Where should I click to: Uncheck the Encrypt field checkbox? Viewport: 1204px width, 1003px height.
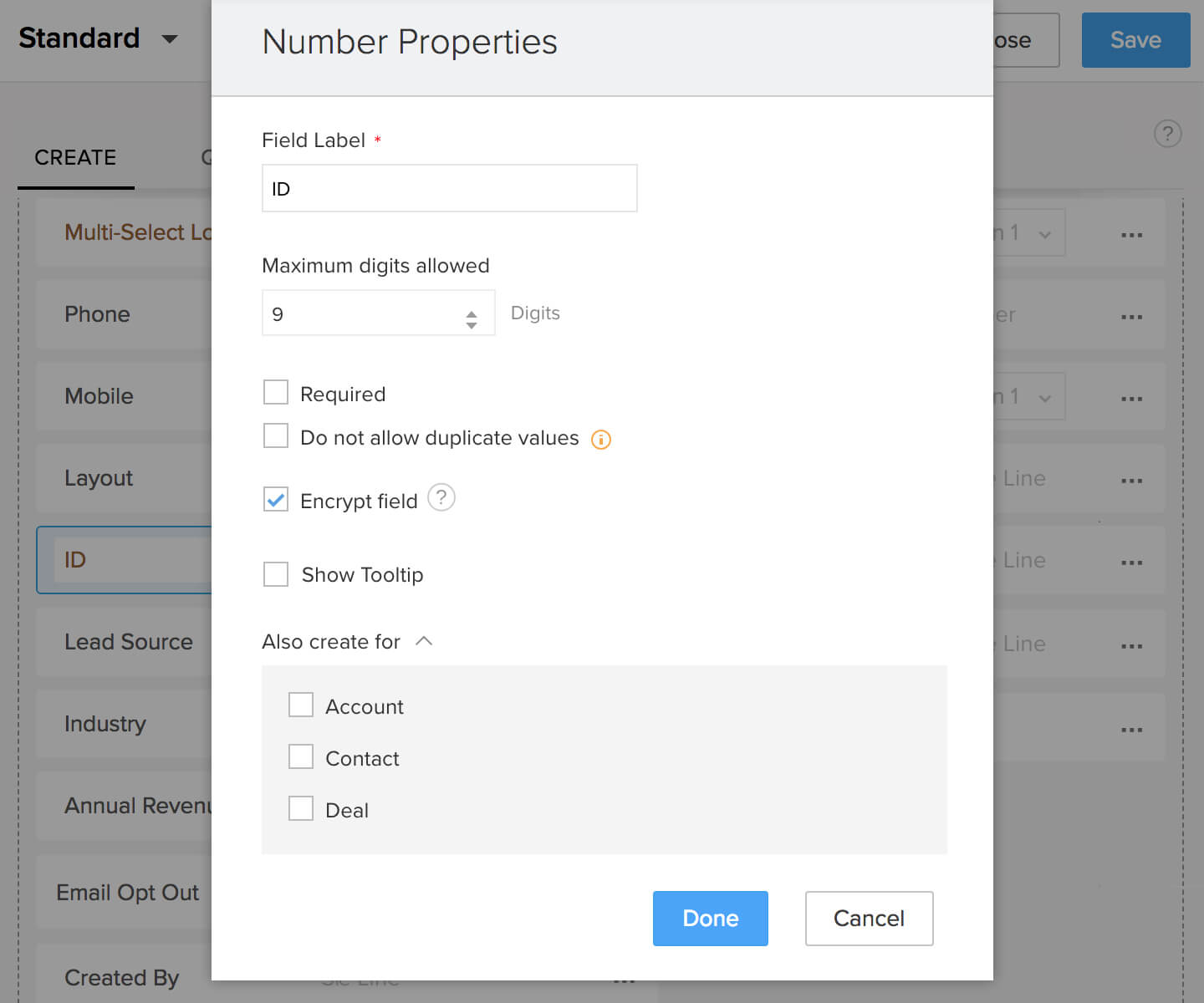(x=276, y=500)
